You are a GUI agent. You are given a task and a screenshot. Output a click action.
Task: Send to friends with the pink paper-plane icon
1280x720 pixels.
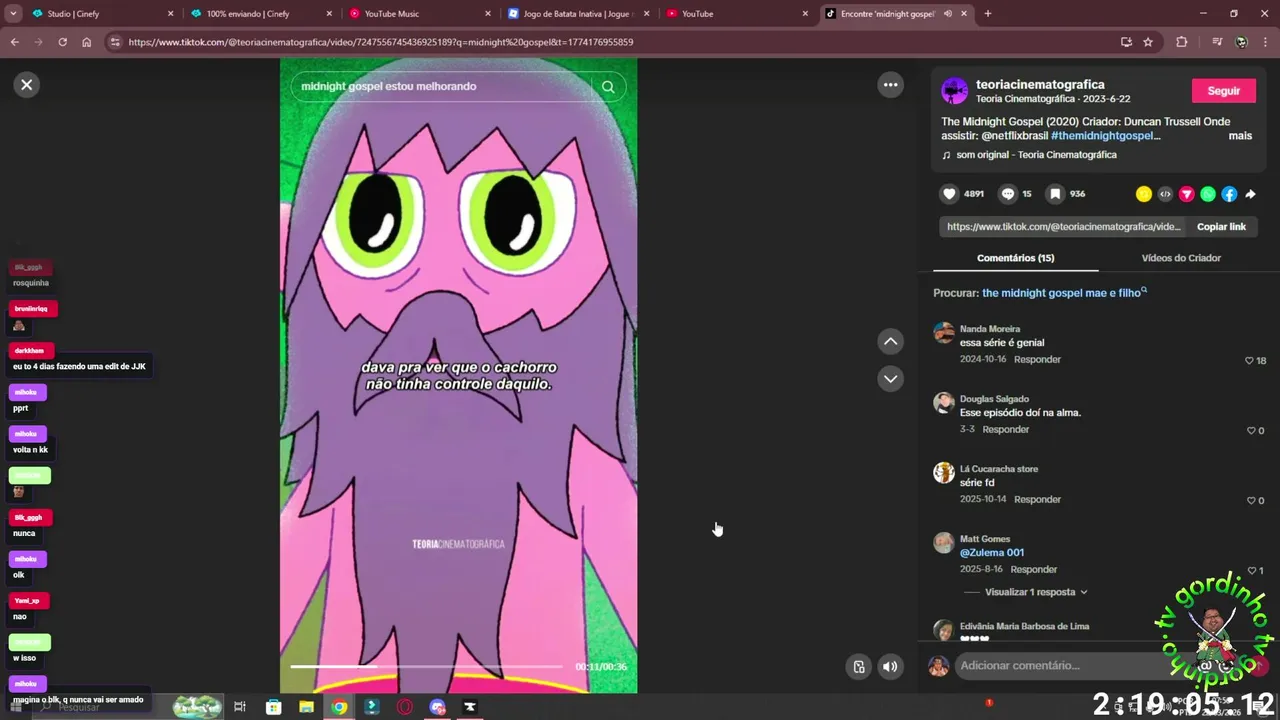pyautogui.click(x=1187, y=194)
